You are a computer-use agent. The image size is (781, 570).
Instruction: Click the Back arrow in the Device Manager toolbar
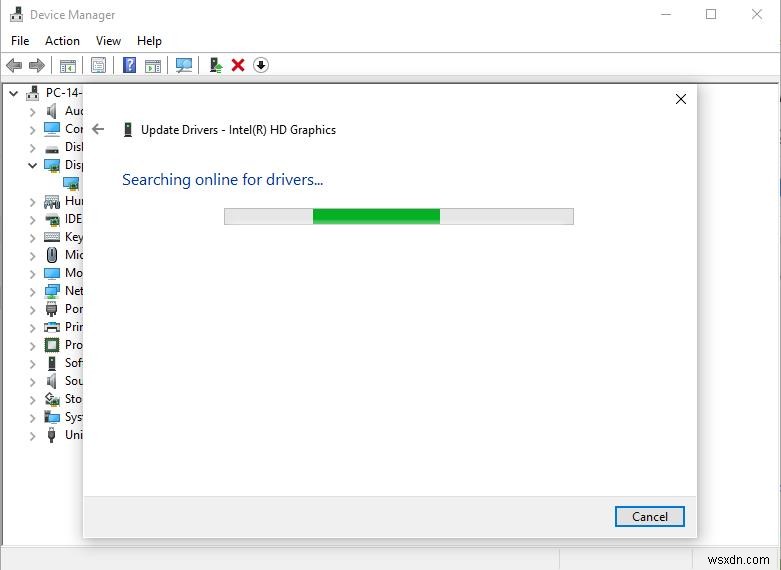(x=14, y=65)
